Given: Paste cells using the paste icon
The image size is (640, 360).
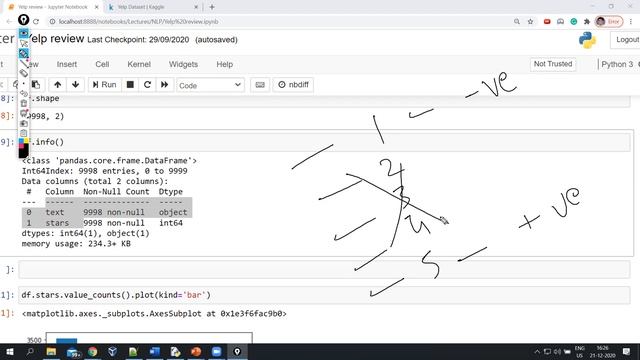Looking at the screenshot, I should (x=36, y=84).
